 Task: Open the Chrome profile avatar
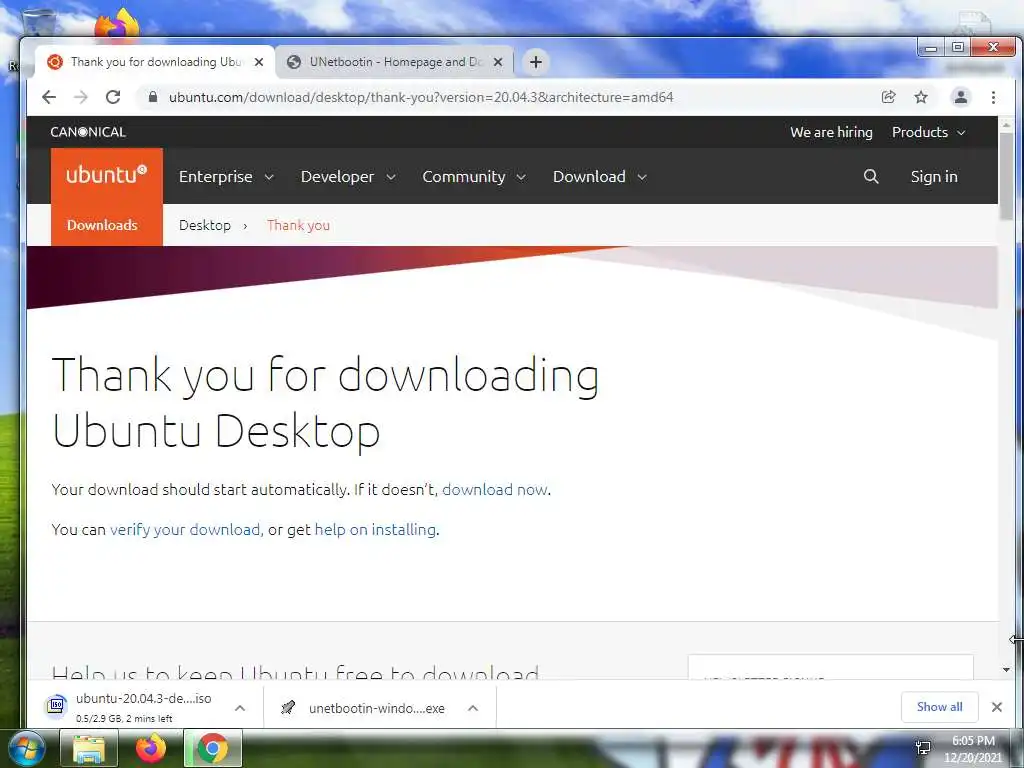(x=961, y=97)
